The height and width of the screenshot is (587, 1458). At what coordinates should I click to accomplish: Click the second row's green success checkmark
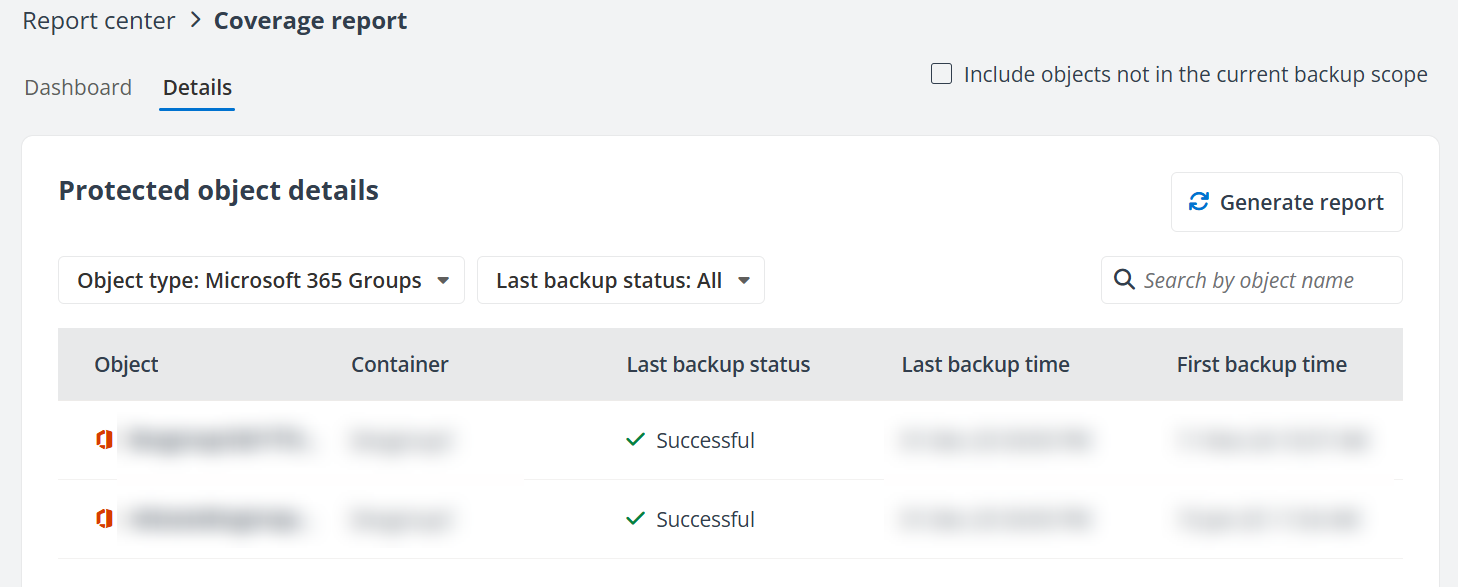click(635, 518)
